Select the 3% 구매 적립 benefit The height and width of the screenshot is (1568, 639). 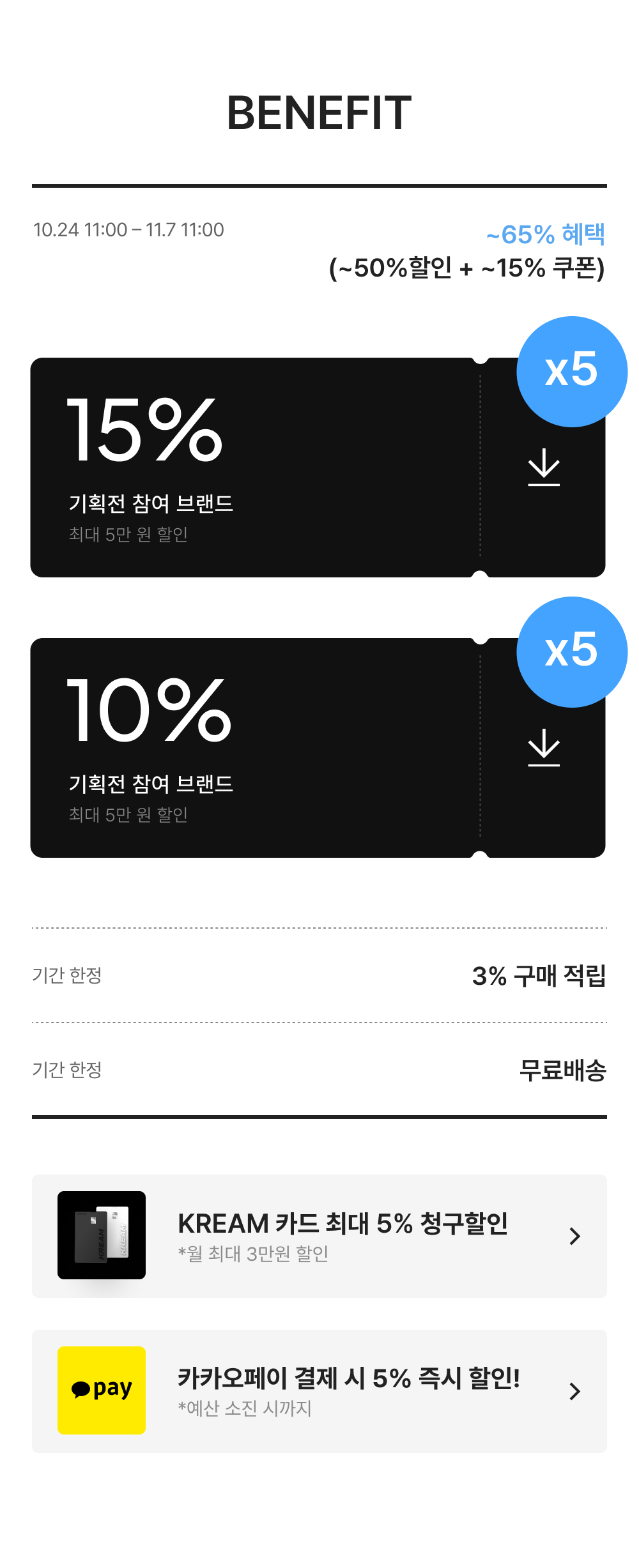pyautogui.click(x=539, y=975)
